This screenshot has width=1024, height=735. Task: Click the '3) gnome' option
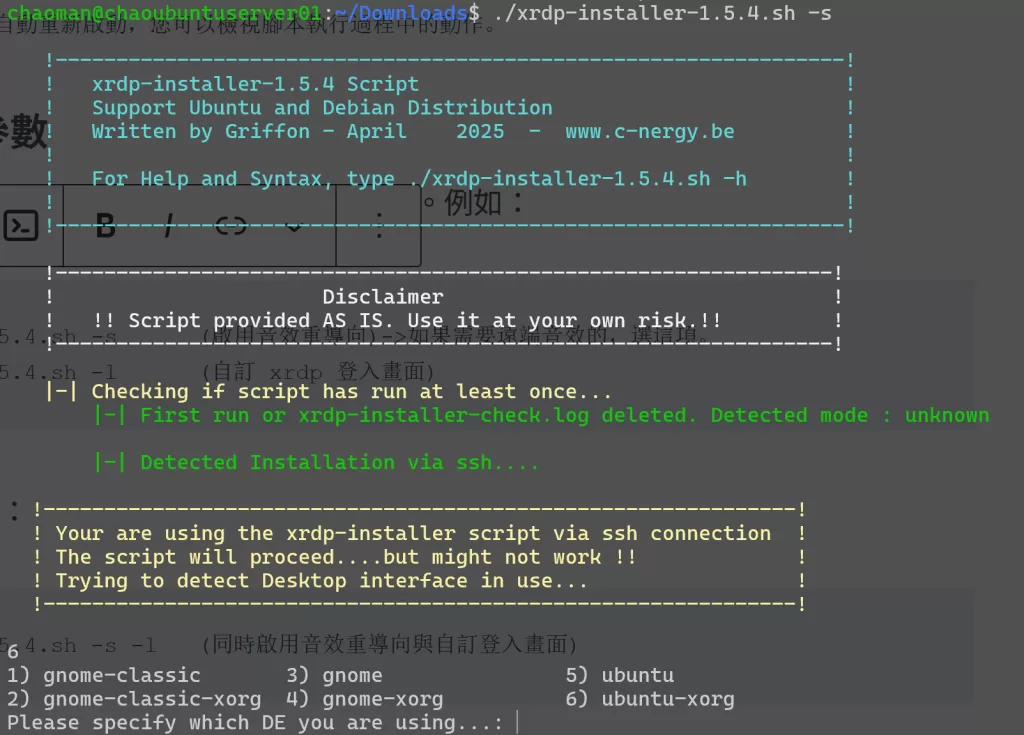point(334,675)
